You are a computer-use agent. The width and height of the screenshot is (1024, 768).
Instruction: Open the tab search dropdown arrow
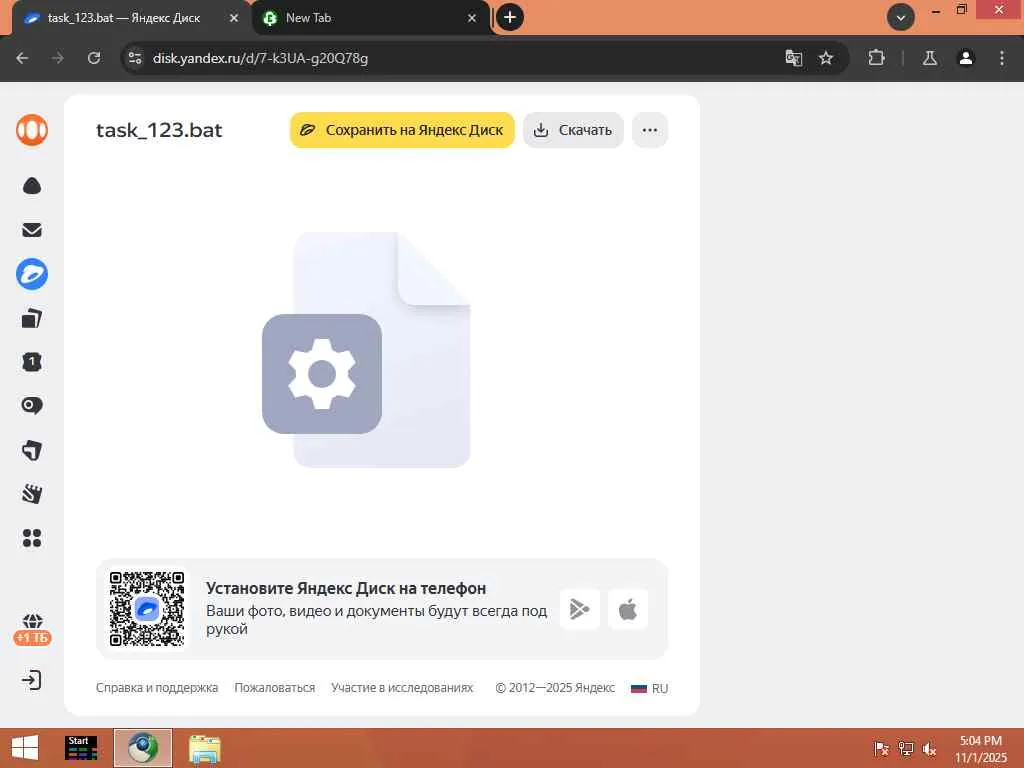coord(901,18)
